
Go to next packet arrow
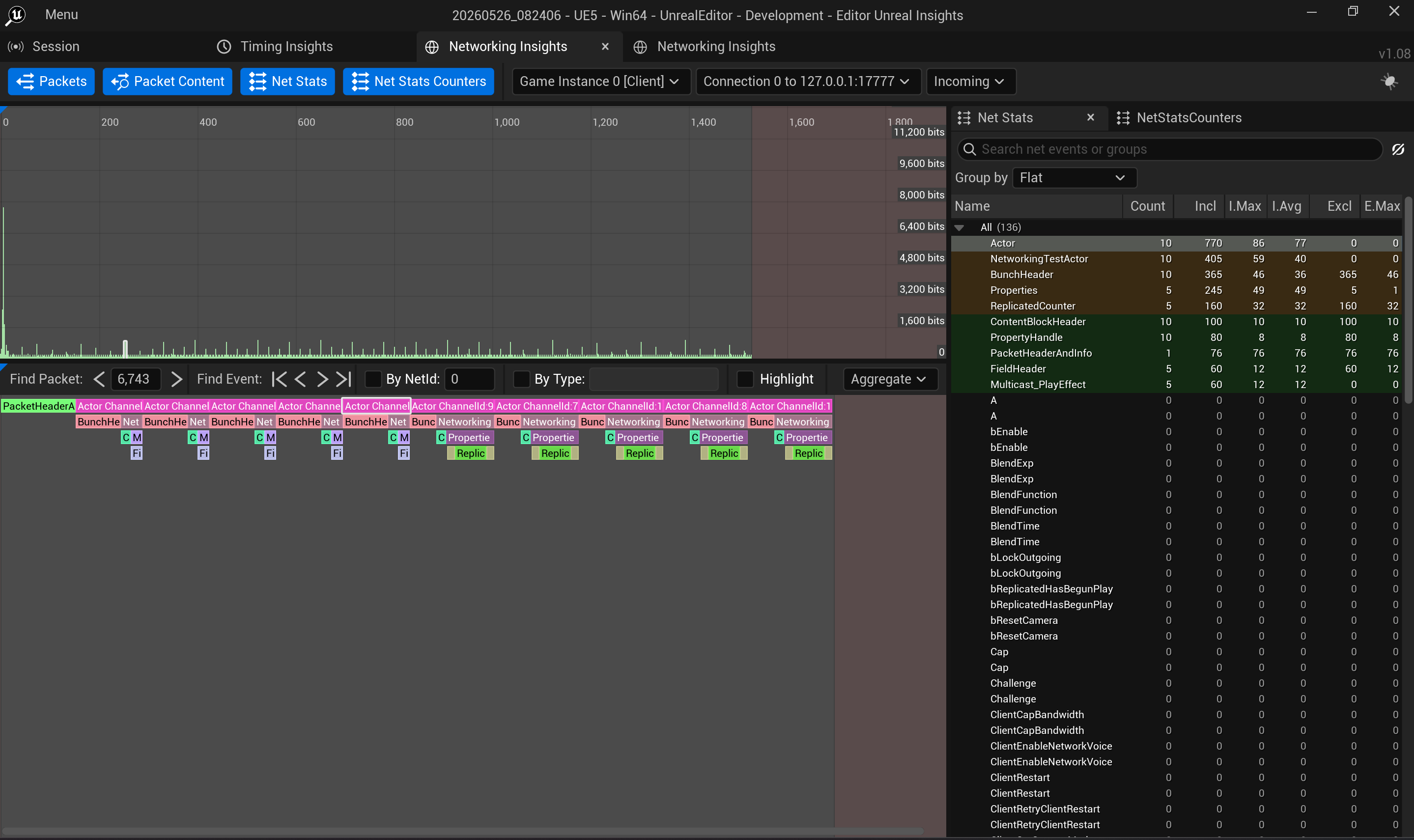click(x=176, y=379)
